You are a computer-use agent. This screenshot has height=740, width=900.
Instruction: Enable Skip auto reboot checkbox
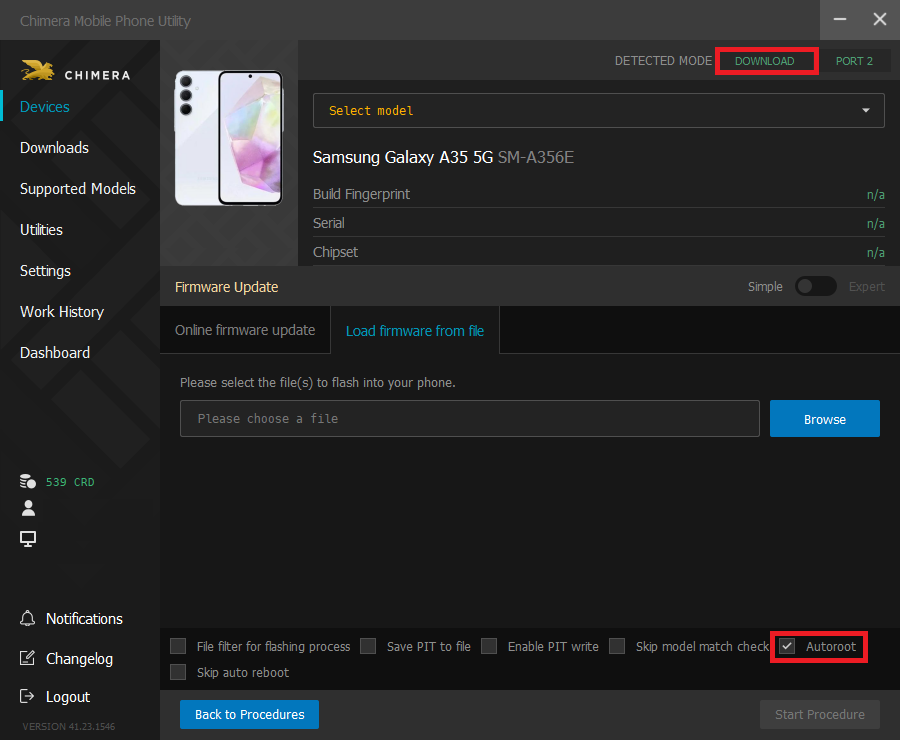tap(178, 672)
